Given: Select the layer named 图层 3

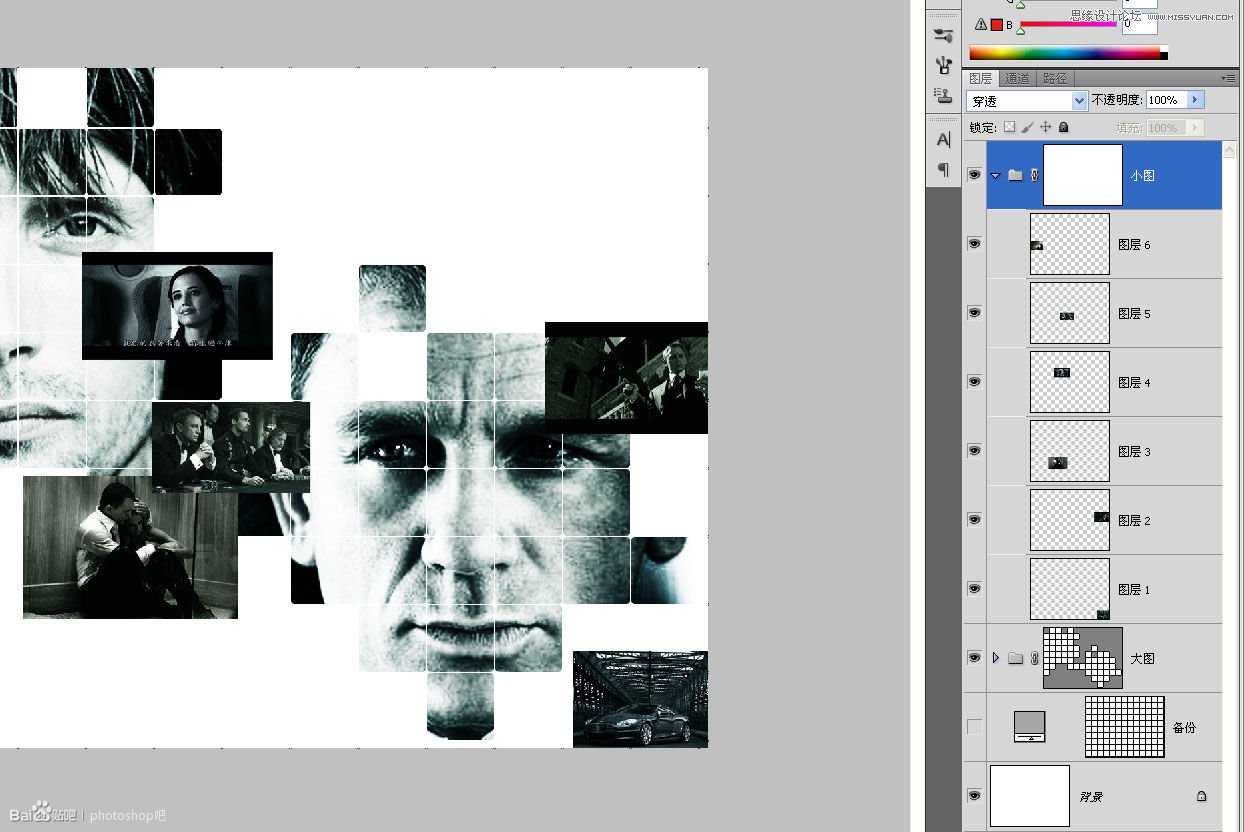Looking at the screenshot, I should (x=1134, y=452).
